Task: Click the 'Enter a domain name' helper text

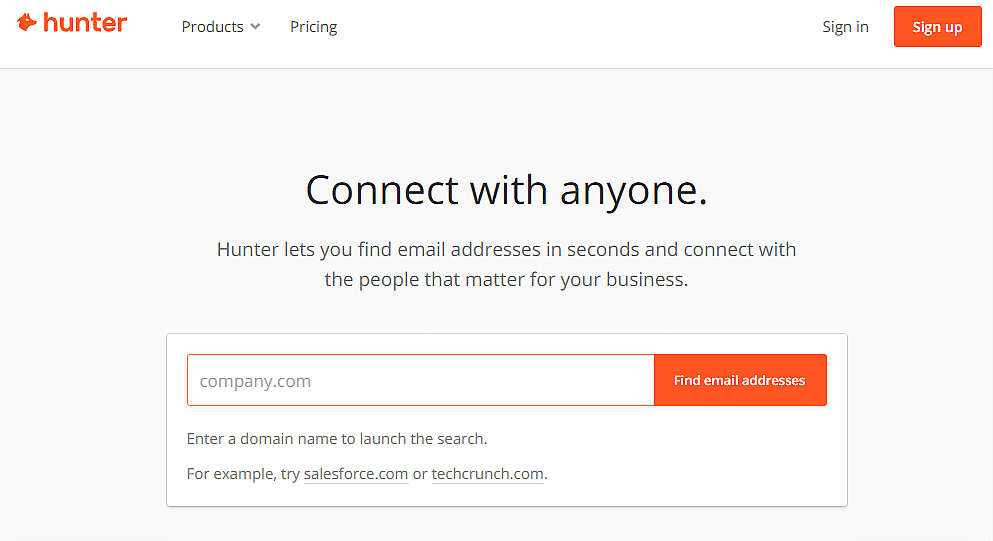Action: (x=337, y=439)
